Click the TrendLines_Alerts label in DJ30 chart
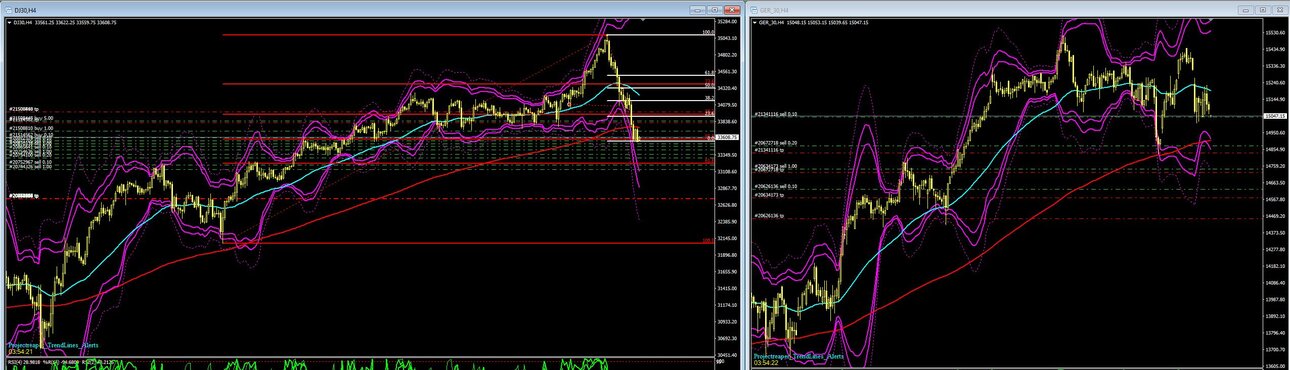Screen dimensions: 1290x370 [x=52, y=344]
